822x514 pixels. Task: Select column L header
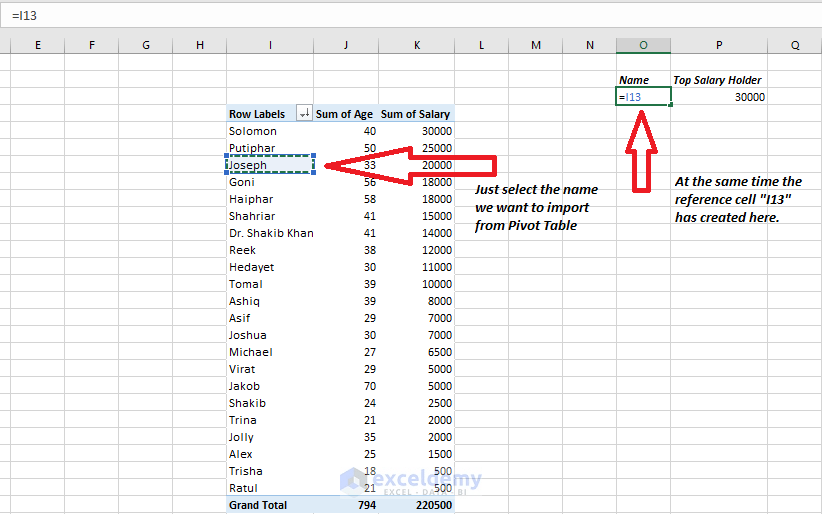[481, 45]
